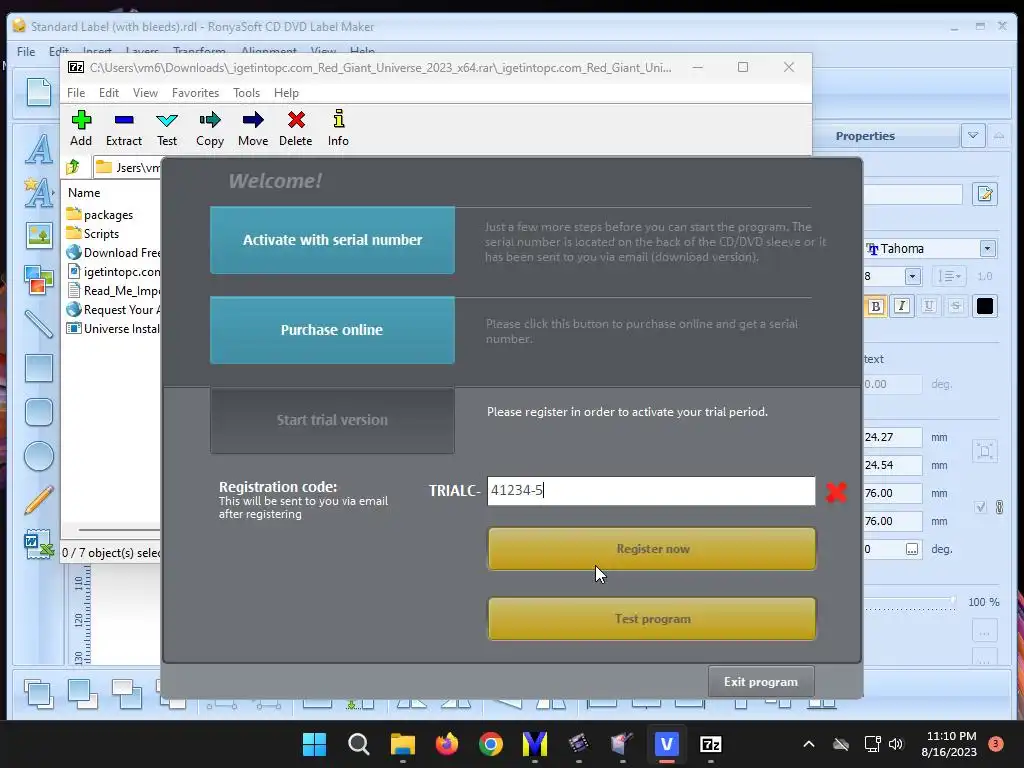This screenshot has height=768, width=1024.
Task: Select the Text tool in Label Maker
Action: 39,149
